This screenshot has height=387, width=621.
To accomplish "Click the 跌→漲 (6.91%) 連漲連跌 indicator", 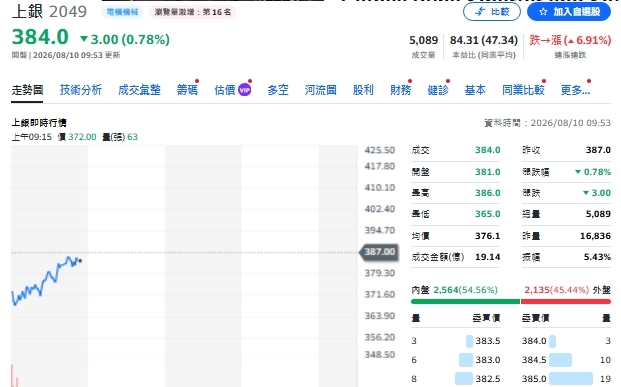I will [x=570, y=40].
